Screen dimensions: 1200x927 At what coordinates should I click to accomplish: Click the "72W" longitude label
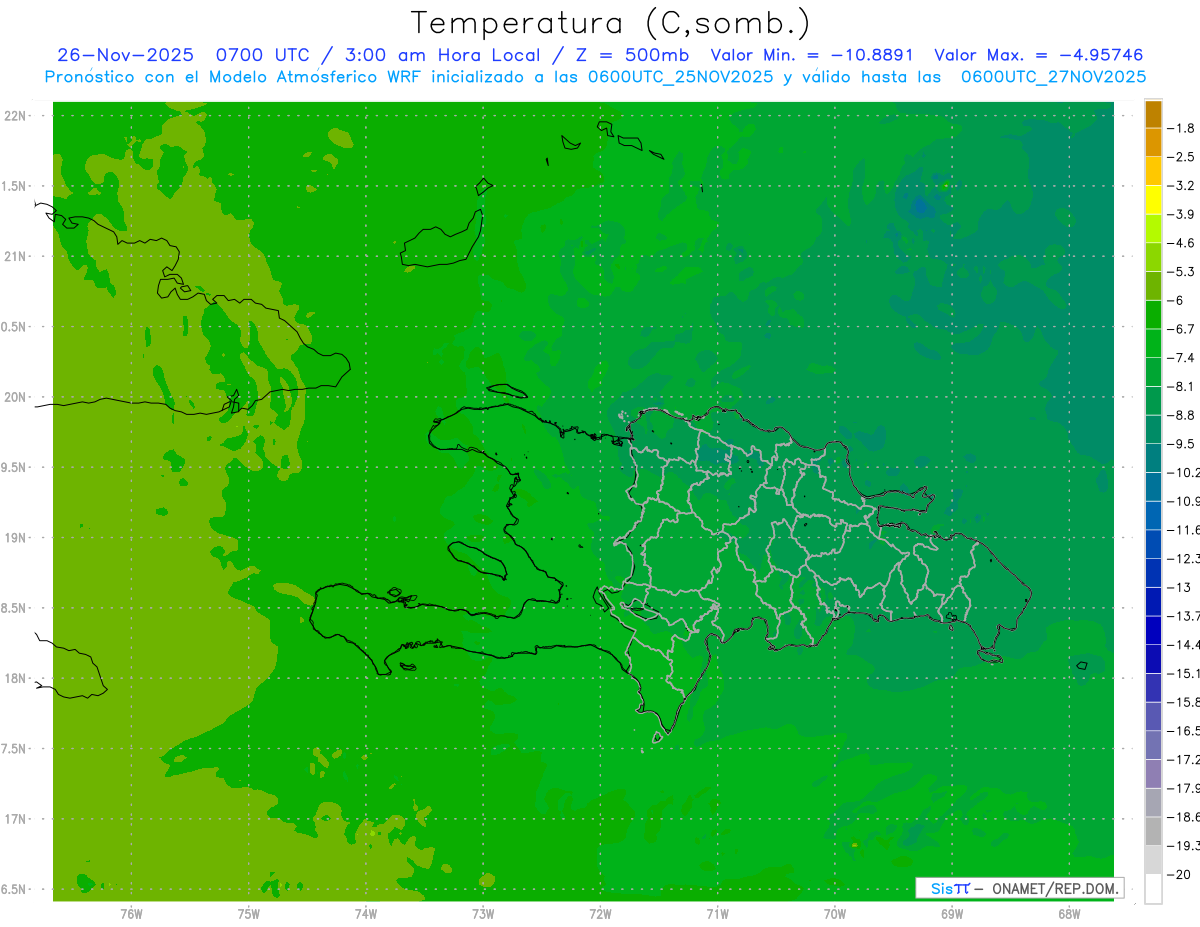(x=600, y=912)
